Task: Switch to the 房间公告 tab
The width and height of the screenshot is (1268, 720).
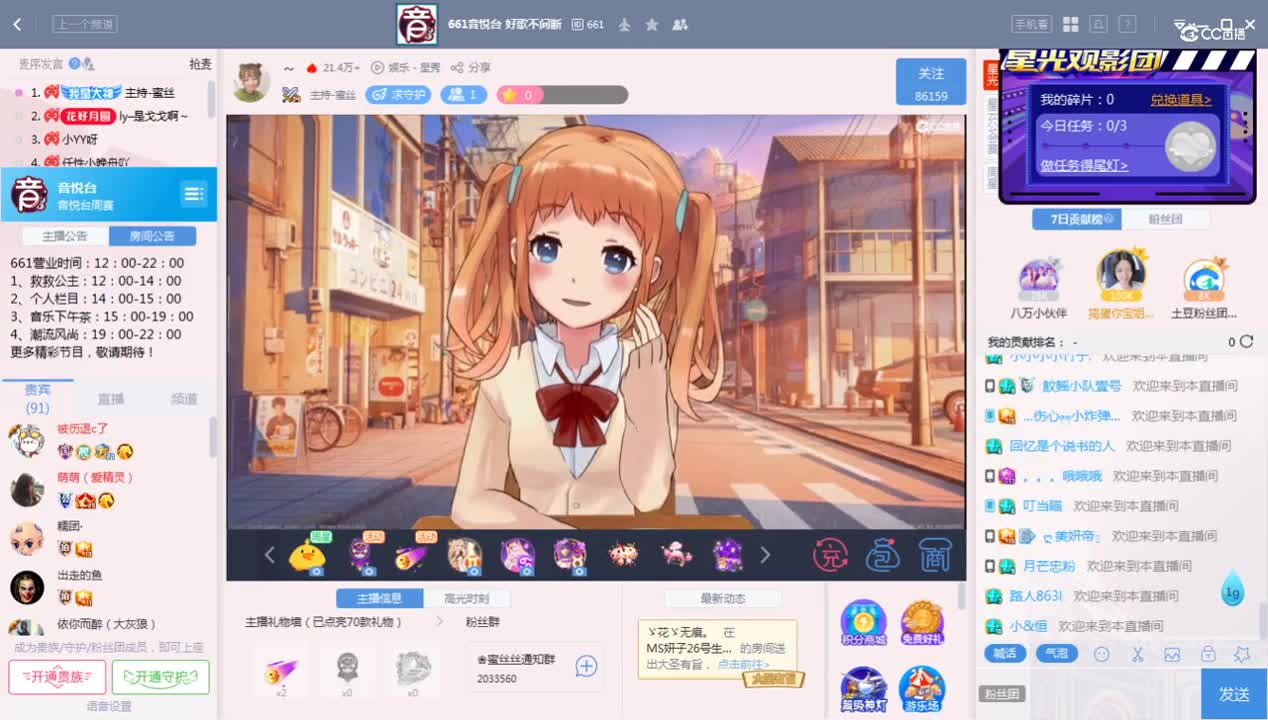Action: click(x=152, y=236)
